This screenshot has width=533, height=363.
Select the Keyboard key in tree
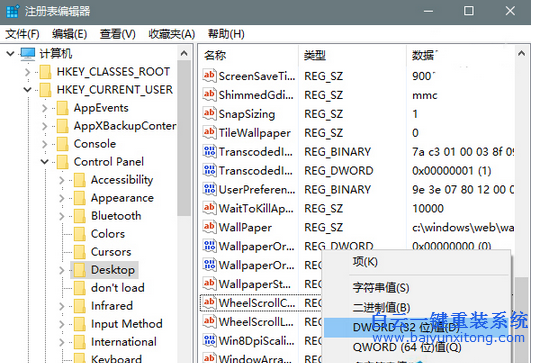(116, 359)
